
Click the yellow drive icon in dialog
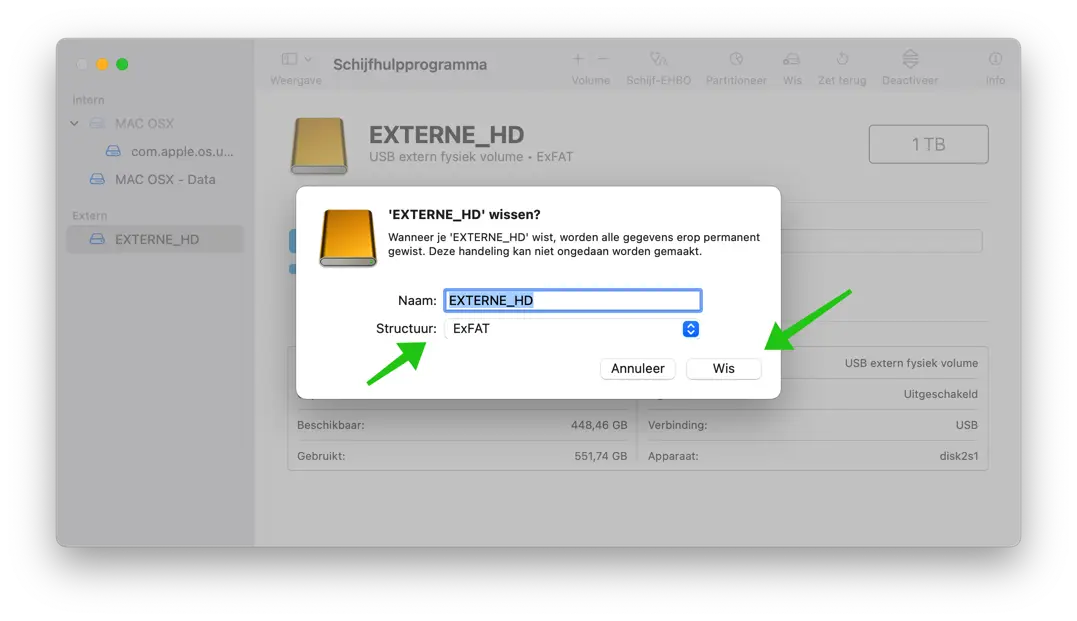pos(348,238)
